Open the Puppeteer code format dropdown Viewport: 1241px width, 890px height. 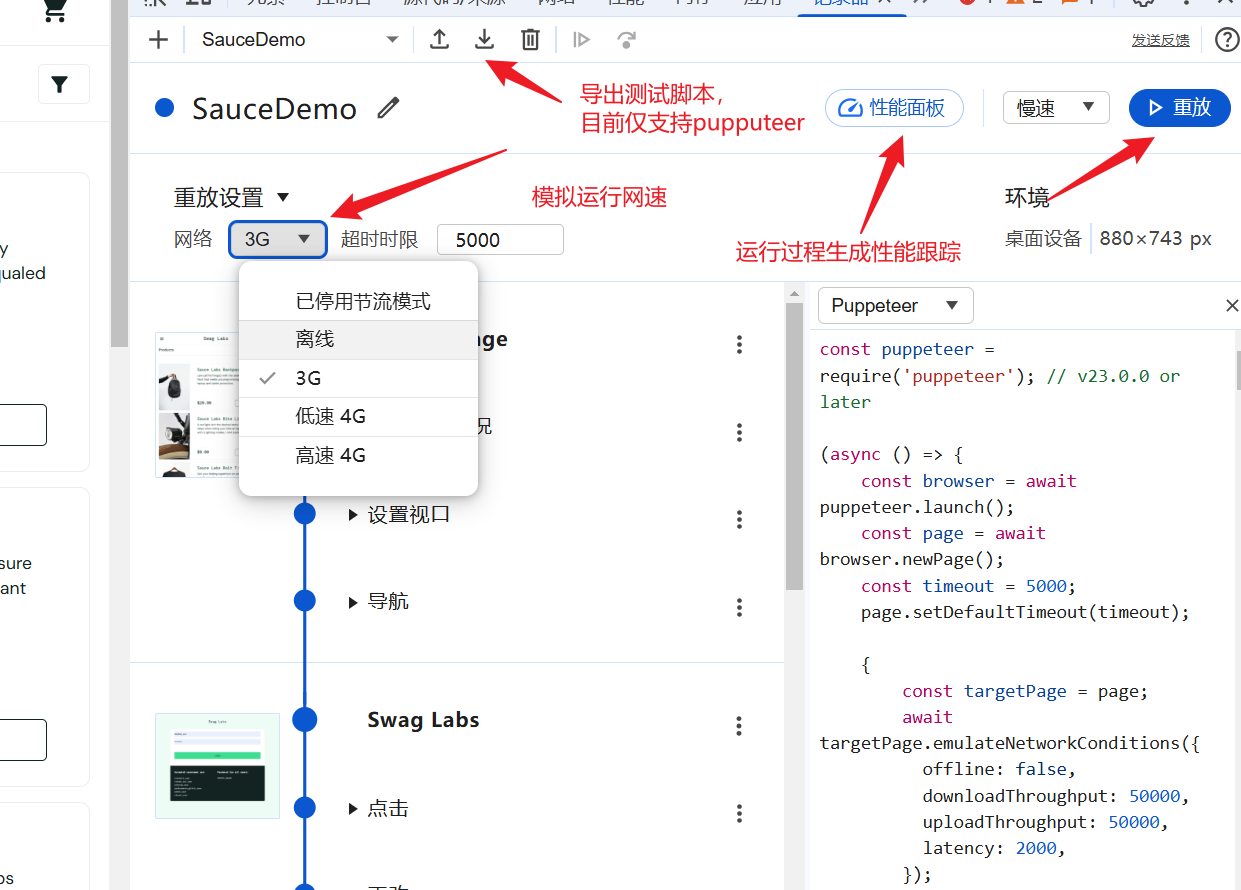895,306
